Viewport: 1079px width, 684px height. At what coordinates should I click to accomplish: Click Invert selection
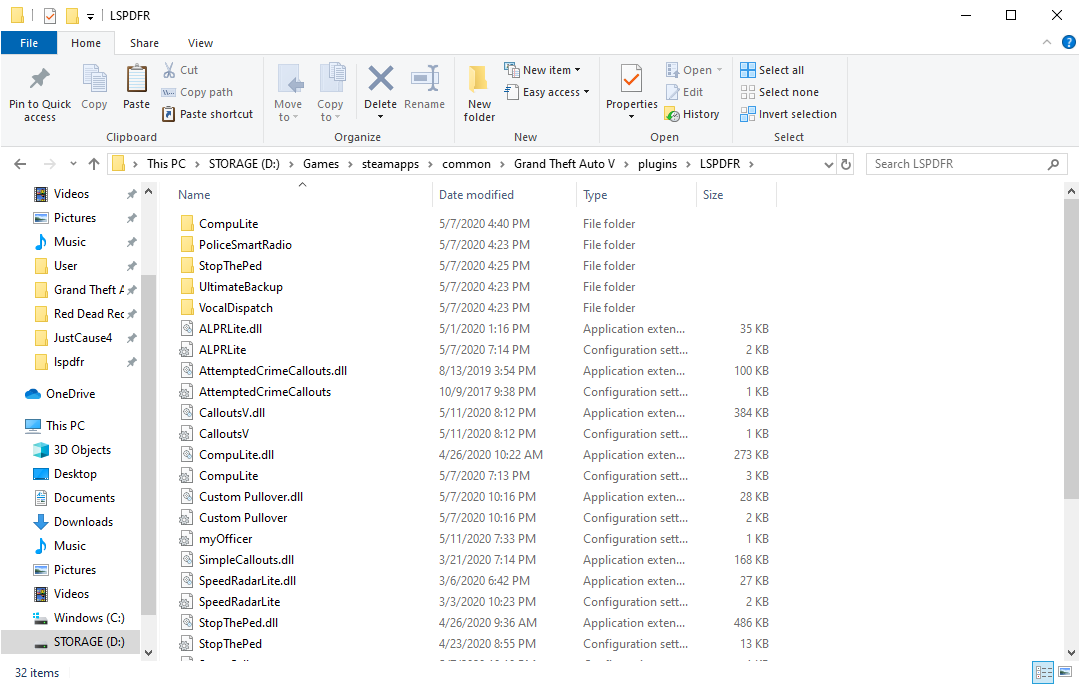click(x=789, y=114)
